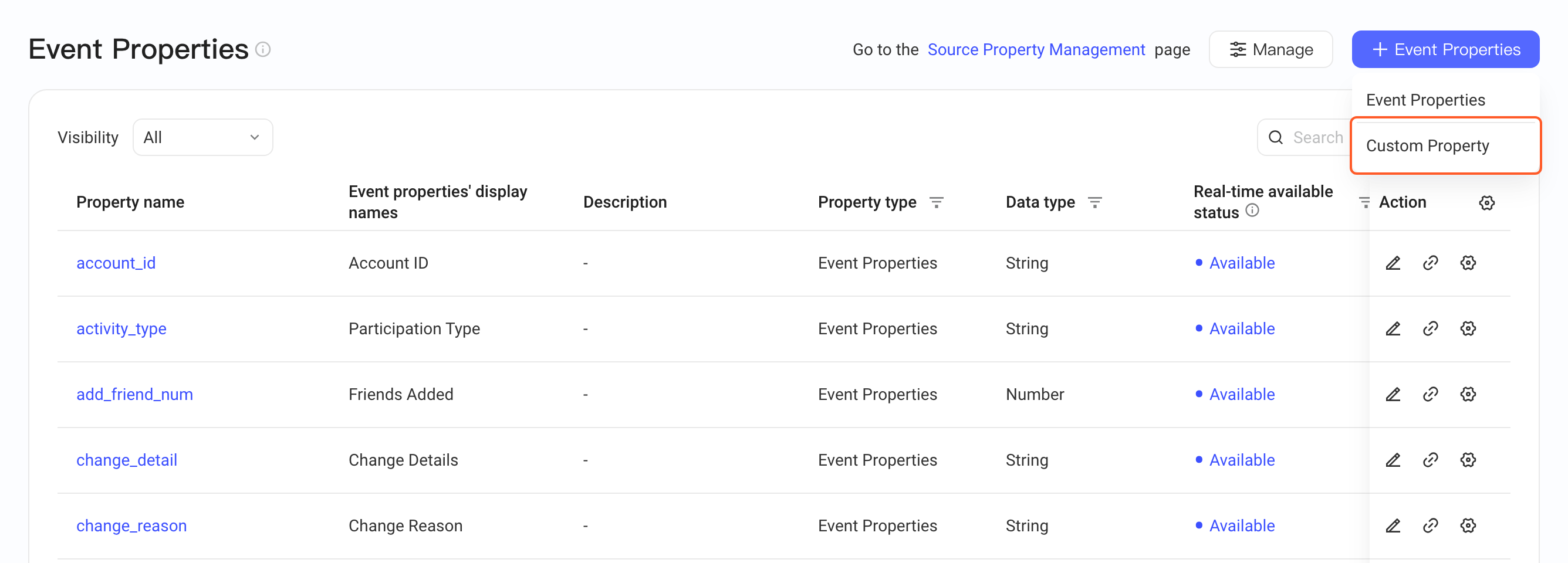Open the account_id property link

point(116,263)
